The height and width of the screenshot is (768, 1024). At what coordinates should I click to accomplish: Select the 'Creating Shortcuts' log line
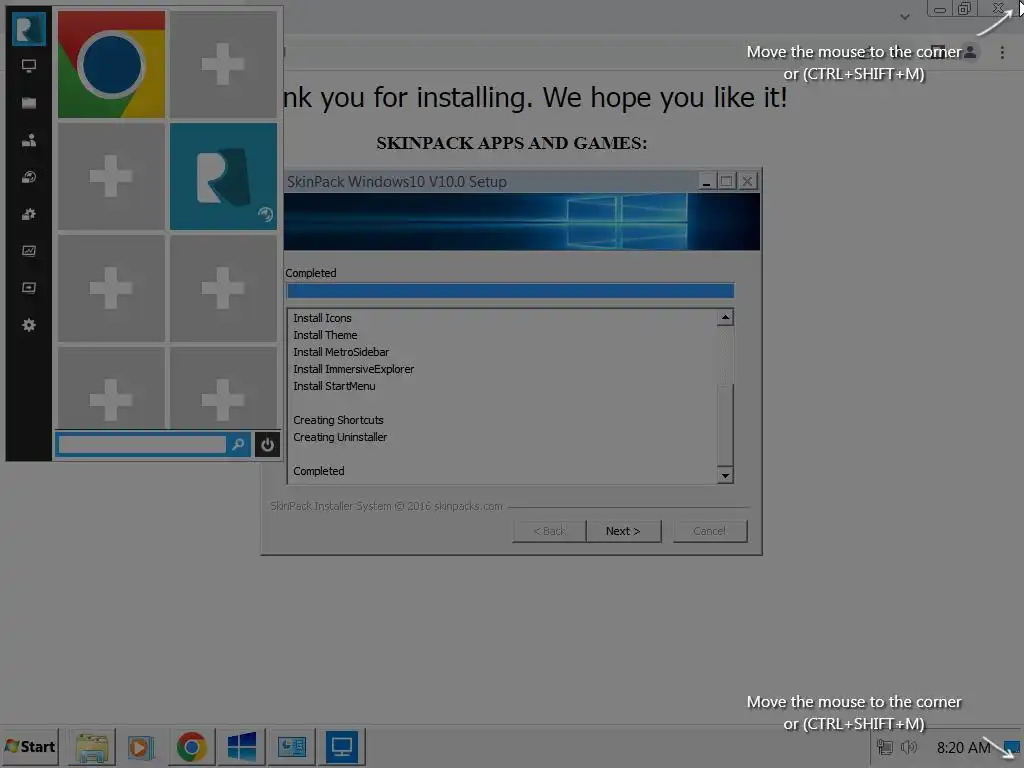[x=338, y=420]
